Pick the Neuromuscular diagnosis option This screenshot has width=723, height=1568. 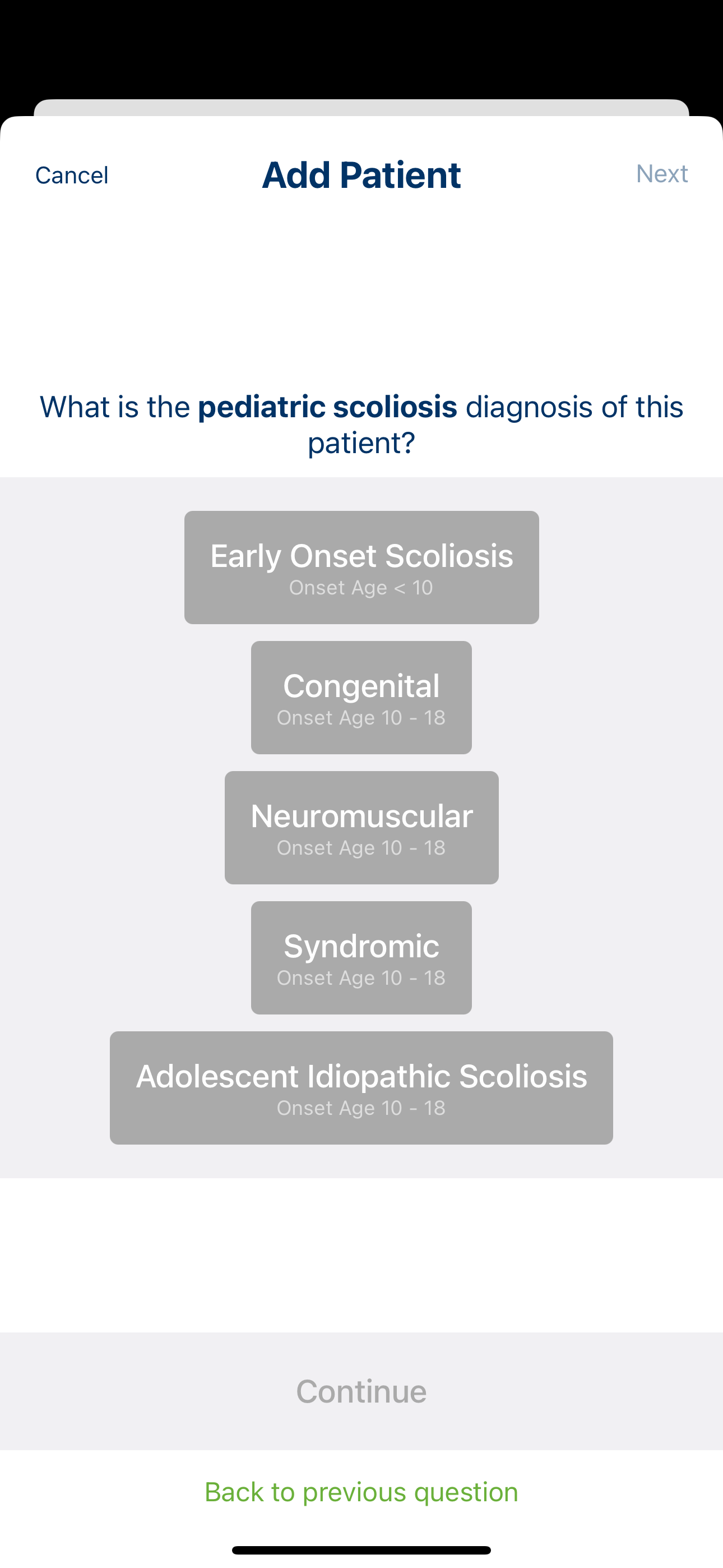click(x=361, y=828)
